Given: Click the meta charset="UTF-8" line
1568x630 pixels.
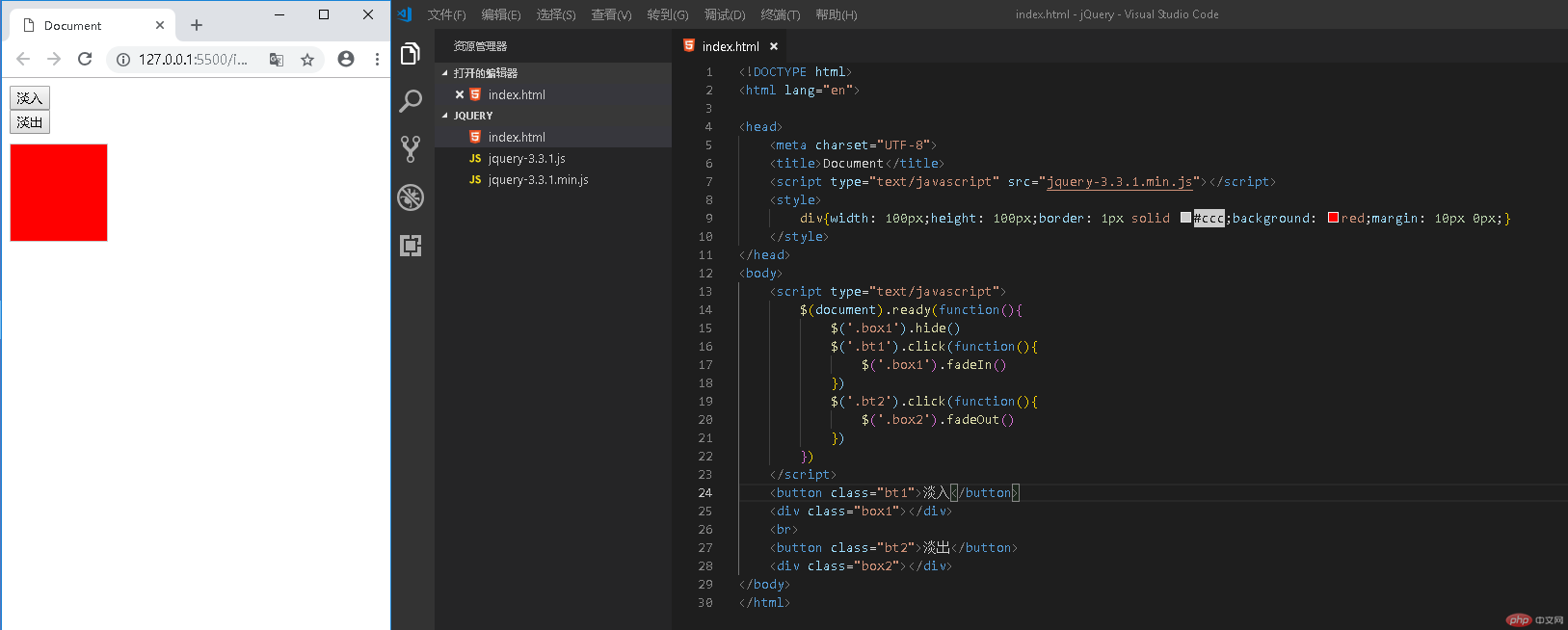Looking at the screenshot, I should click(853, 144).
